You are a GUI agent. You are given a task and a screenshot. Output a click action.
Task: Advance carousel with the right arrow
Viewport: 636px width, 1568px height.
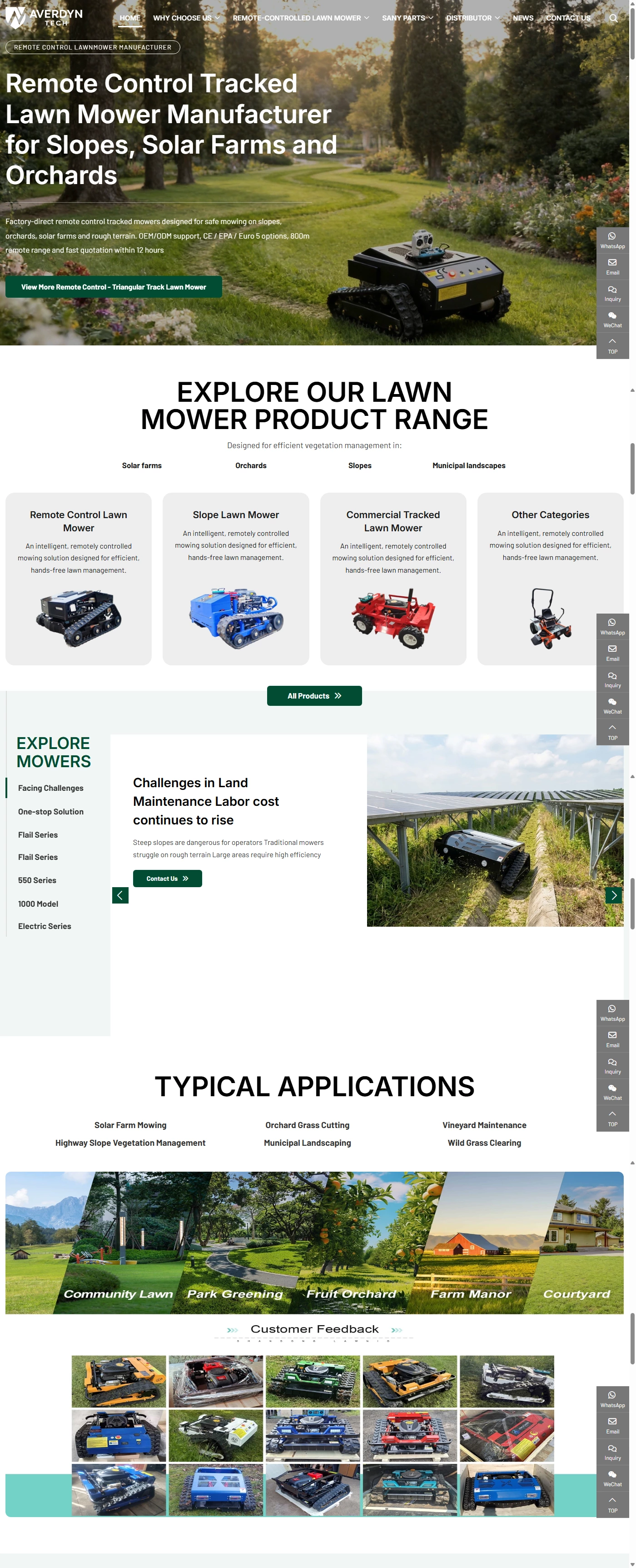(x=613, y=895)
